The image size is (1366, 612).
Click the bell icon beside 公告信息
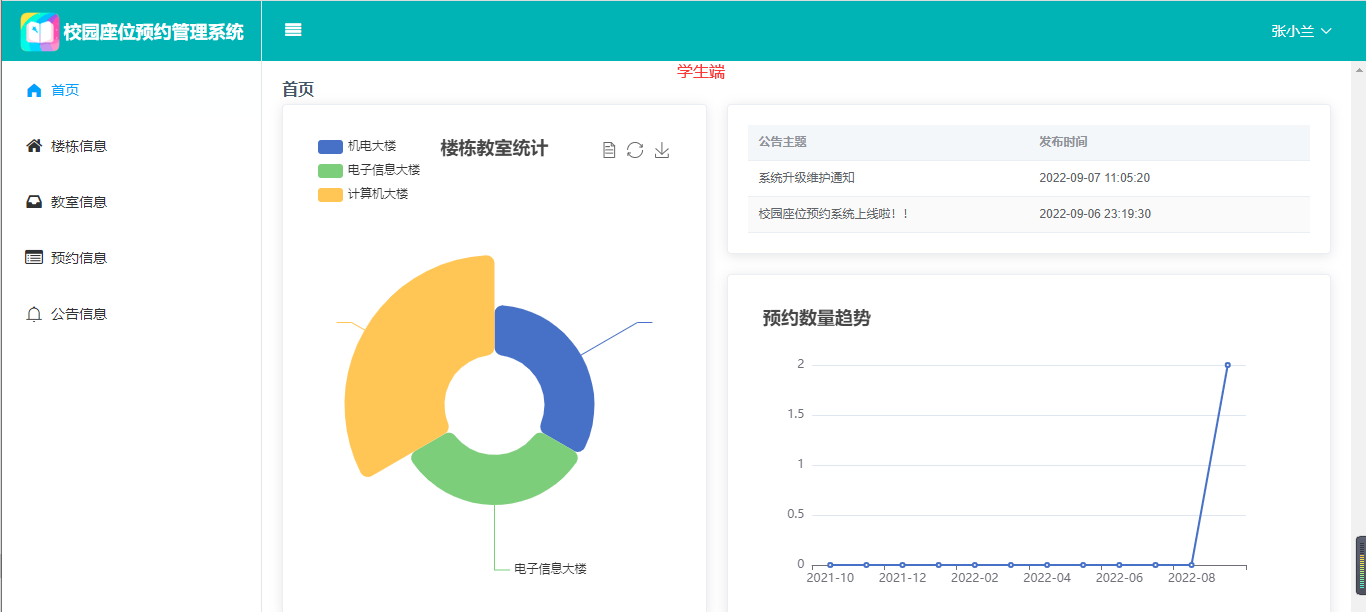click(x=34, y=314)
